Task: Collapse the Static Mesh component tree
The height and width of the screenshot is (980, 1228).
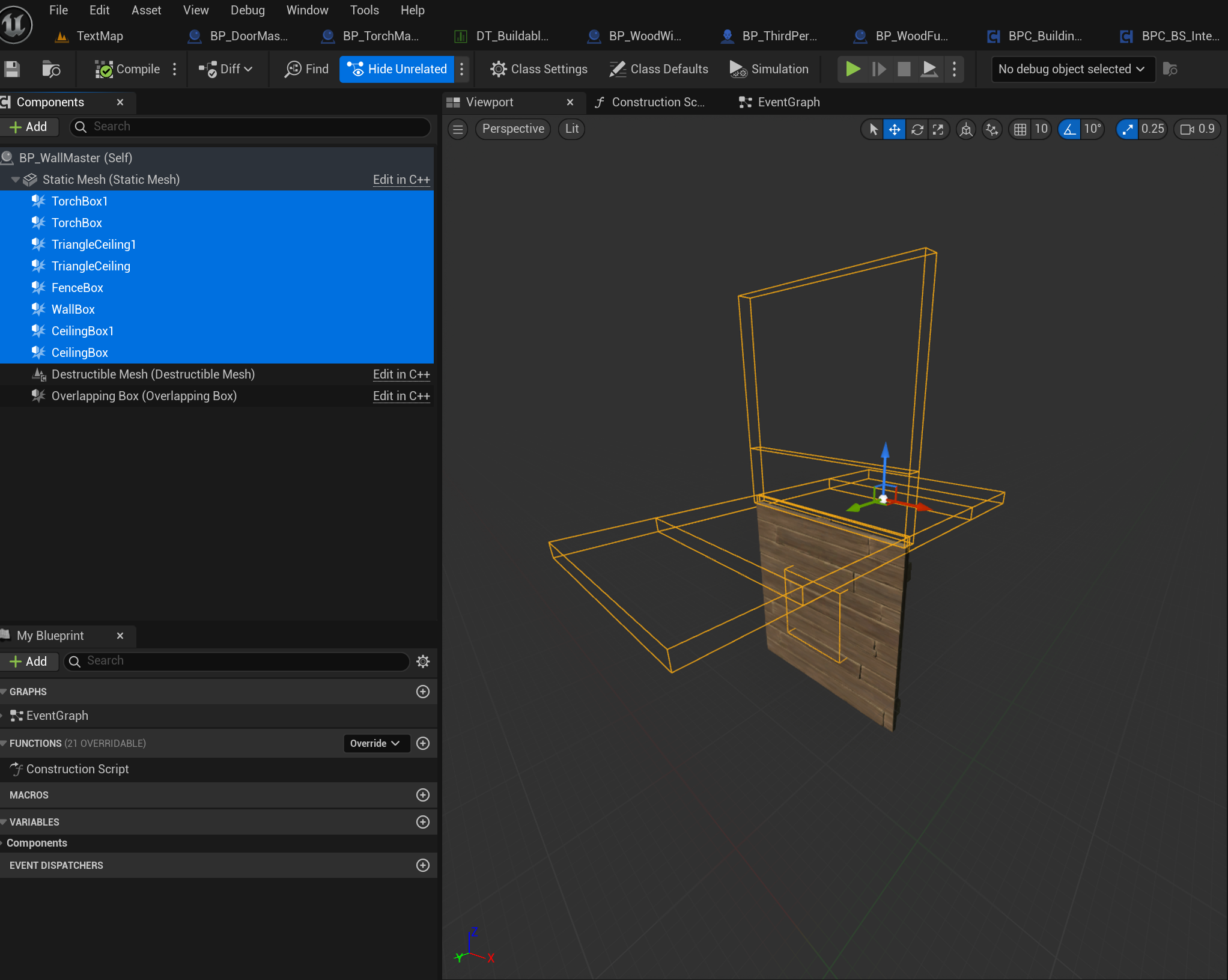Action: click(15, 180)
